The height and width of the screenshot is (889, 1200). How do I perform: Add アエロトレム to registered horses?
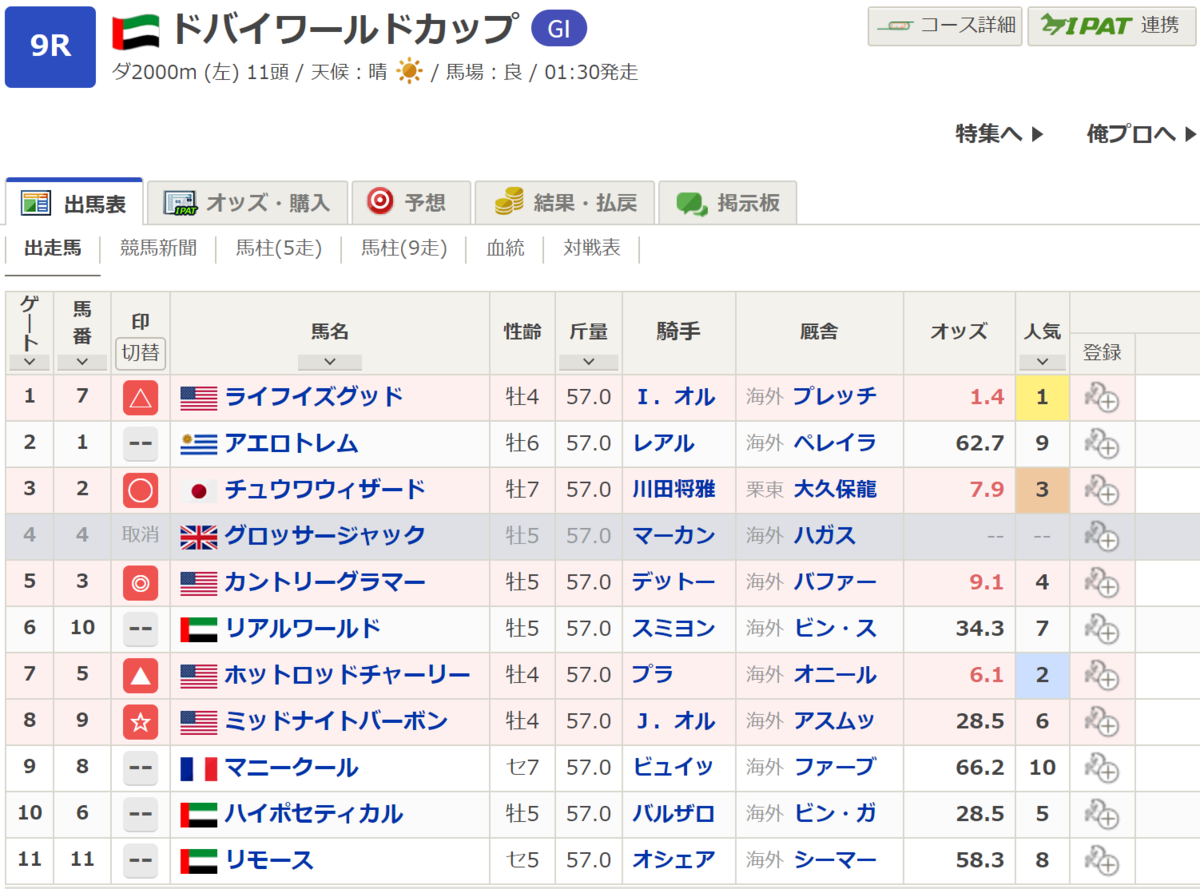coord(1101,443)
